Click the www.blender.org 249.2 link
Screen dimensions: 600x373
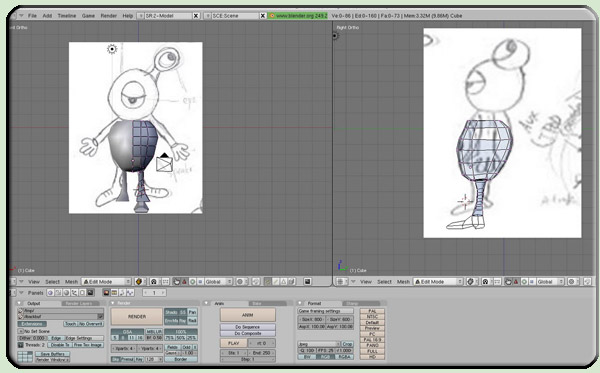pos(298,16)
